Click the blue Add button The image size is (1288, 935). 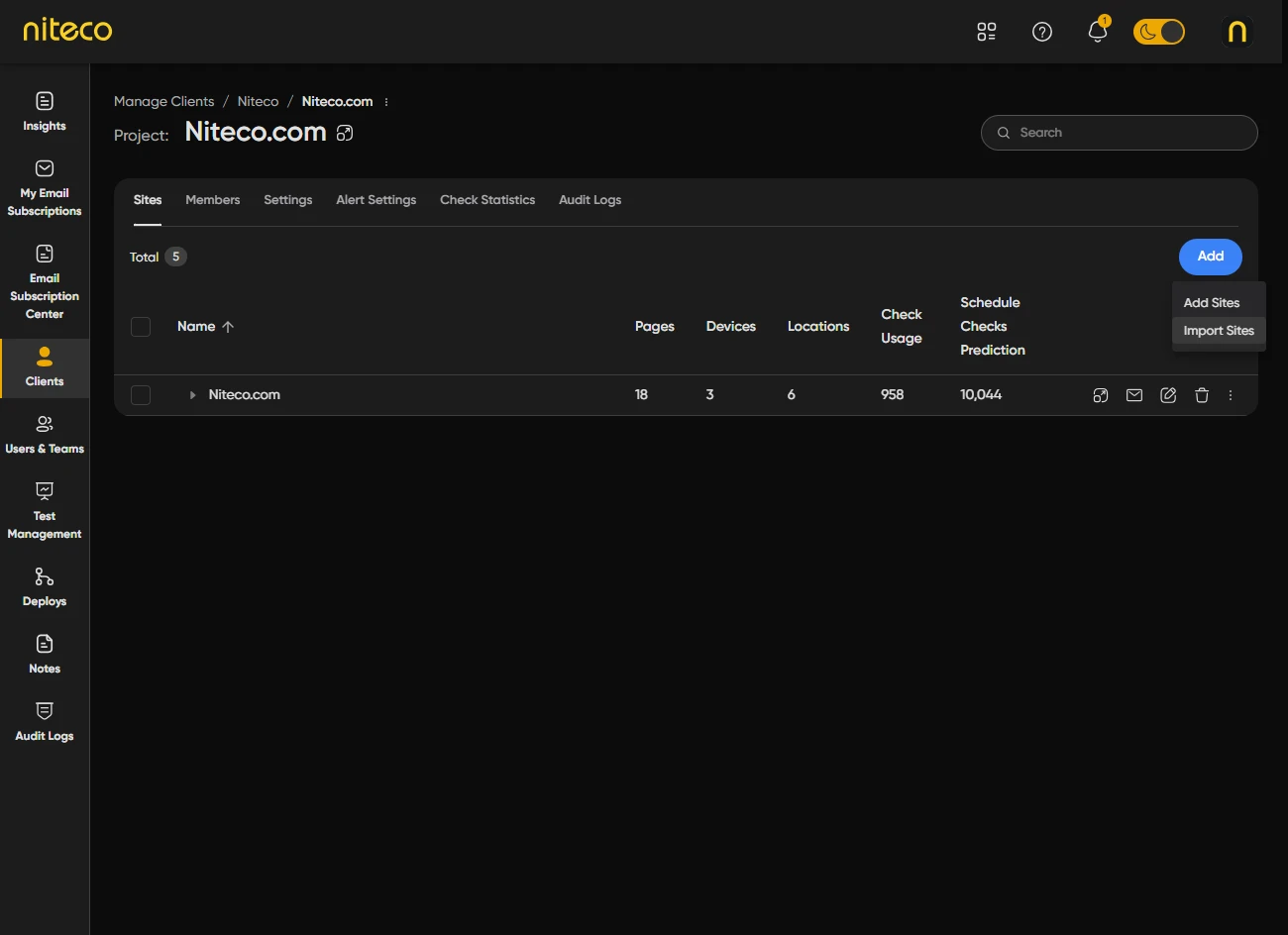(1211, 257)
